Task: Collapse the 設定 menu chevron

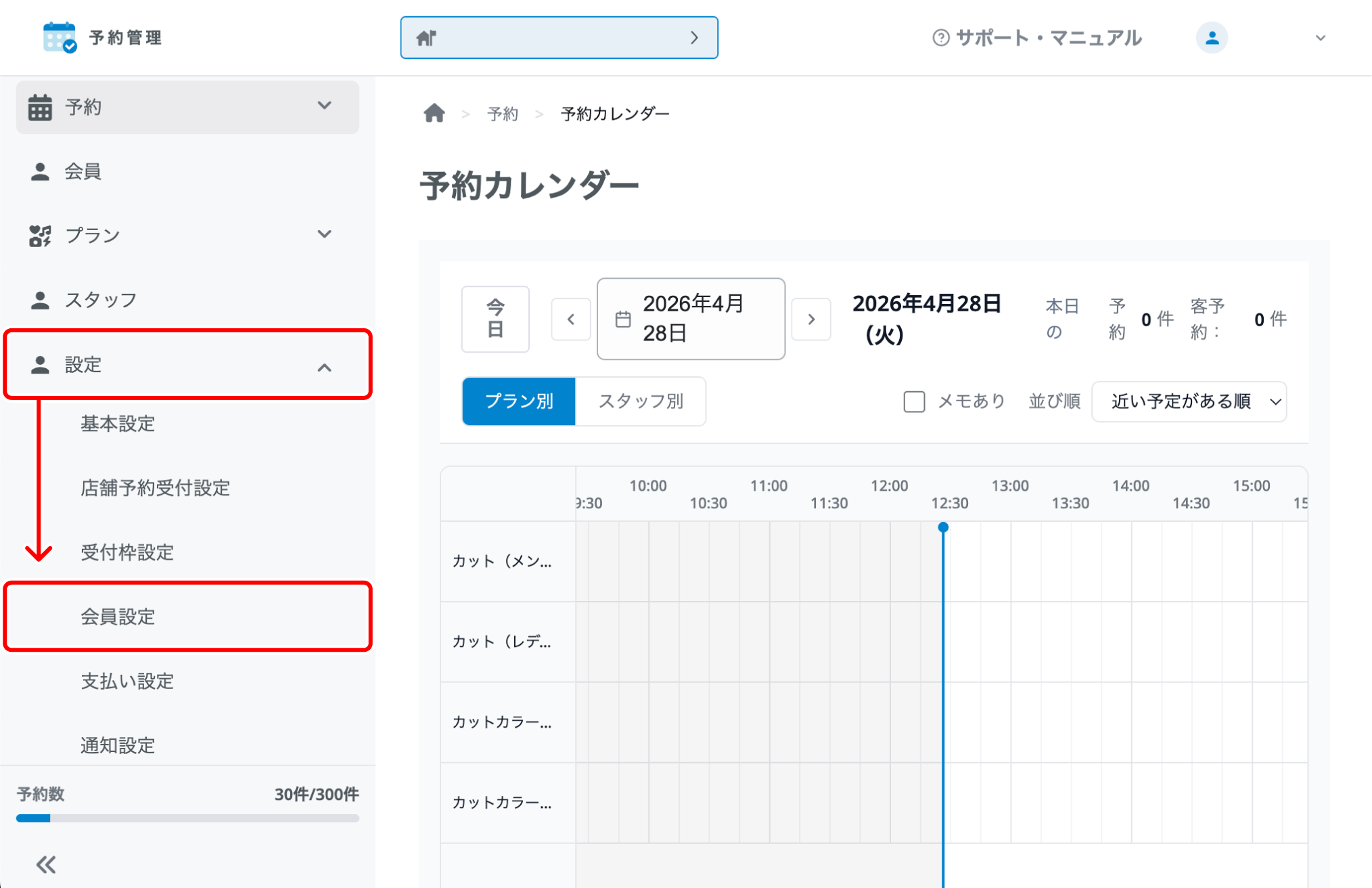Action: pos(325,368)
